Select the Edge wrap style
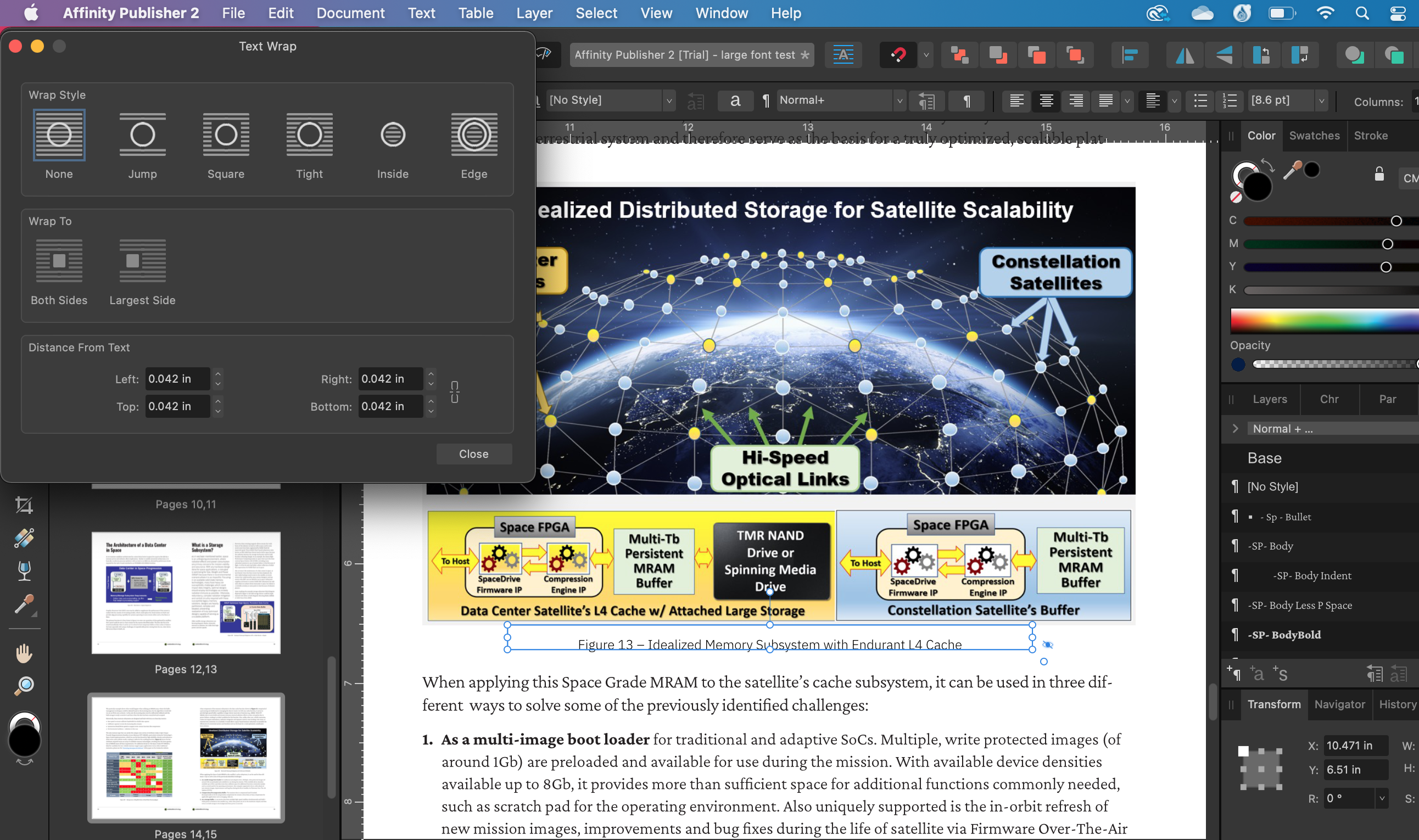 click(x=474, y=135)
